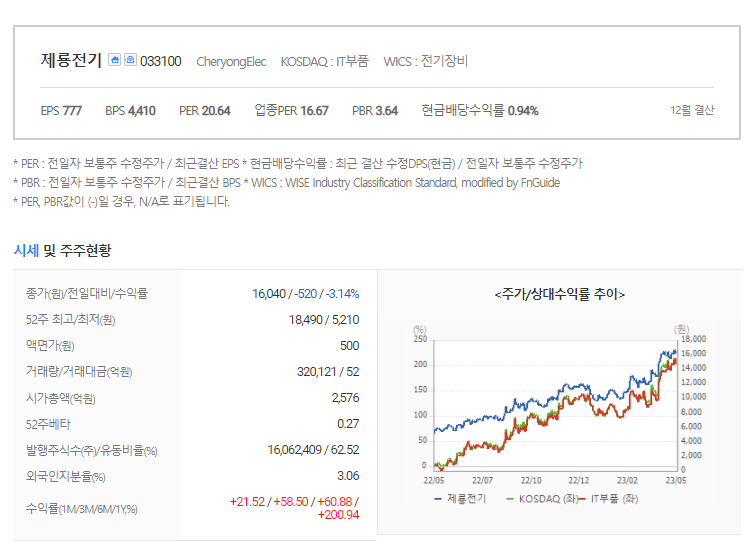Click the 23/05 x-axis label
756x541 pixels.
coord(676,480)
